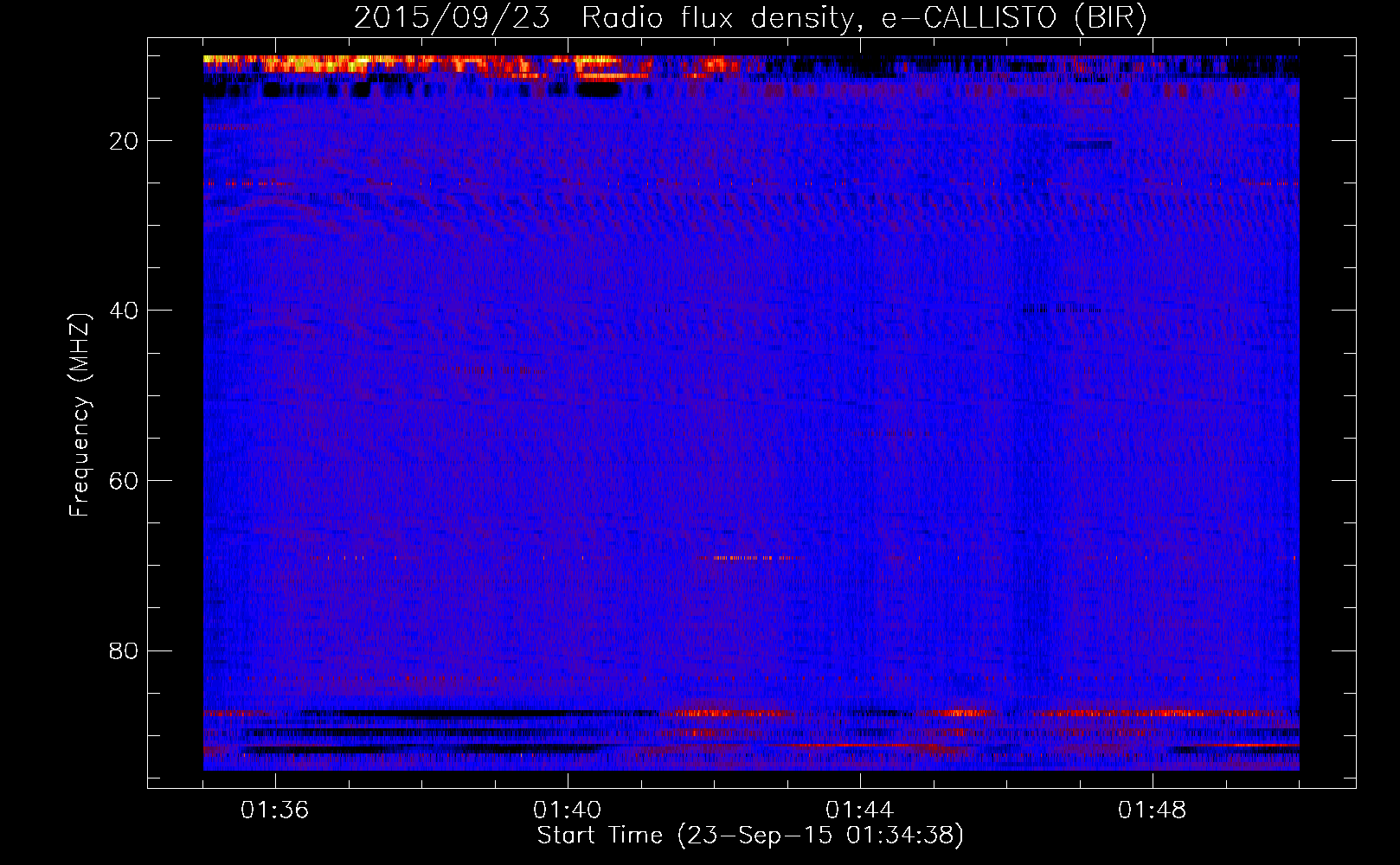Screen dimensions: 1400x865
Task: Click the 'Frequency (MHZ)' axis label
Action: click(80, 415)
